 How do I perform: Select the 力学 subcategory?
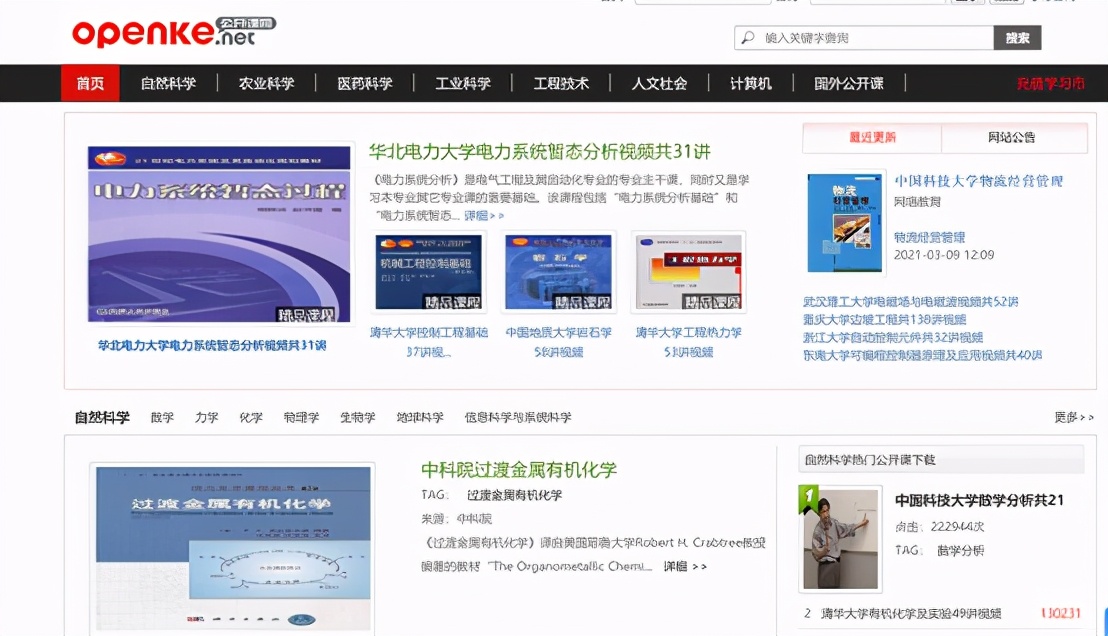click(x=206, y=418)
